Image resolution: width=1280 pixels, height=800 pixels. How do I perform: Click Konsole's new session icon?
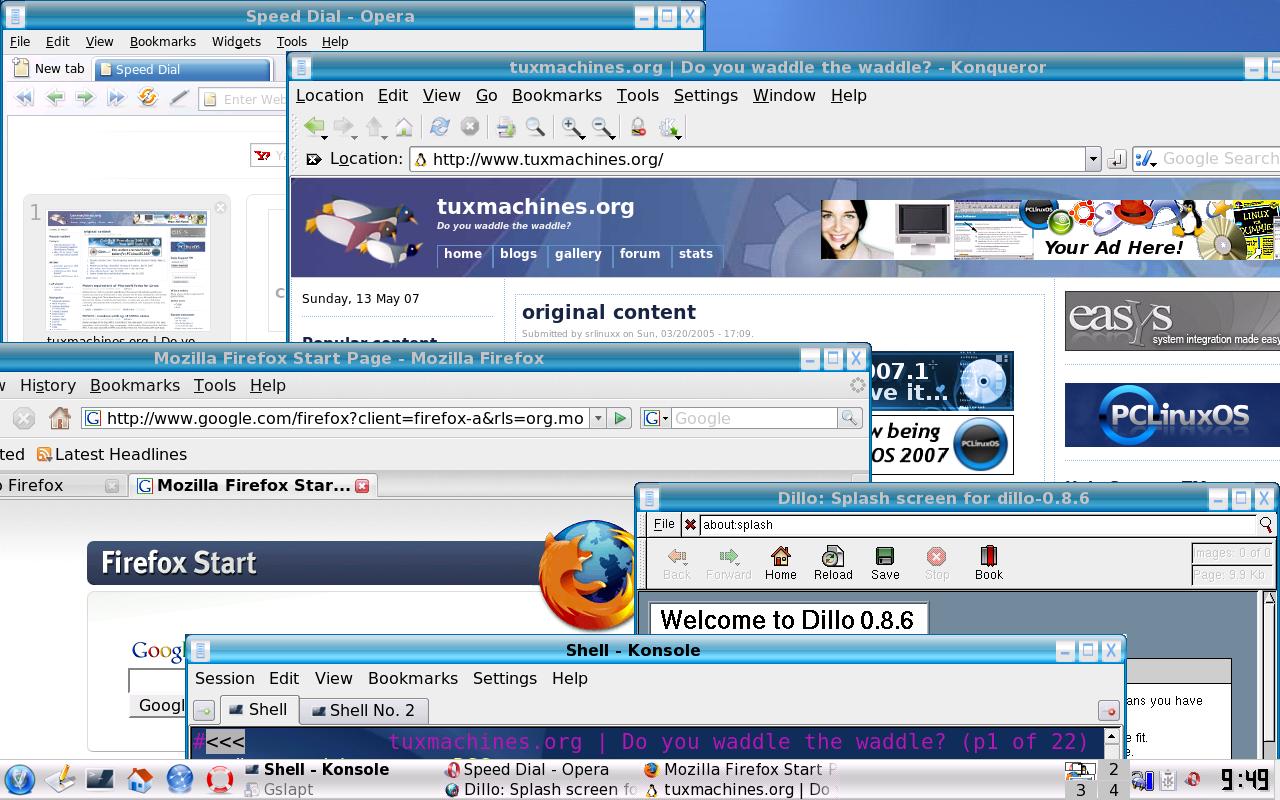(x=204, y=711)
